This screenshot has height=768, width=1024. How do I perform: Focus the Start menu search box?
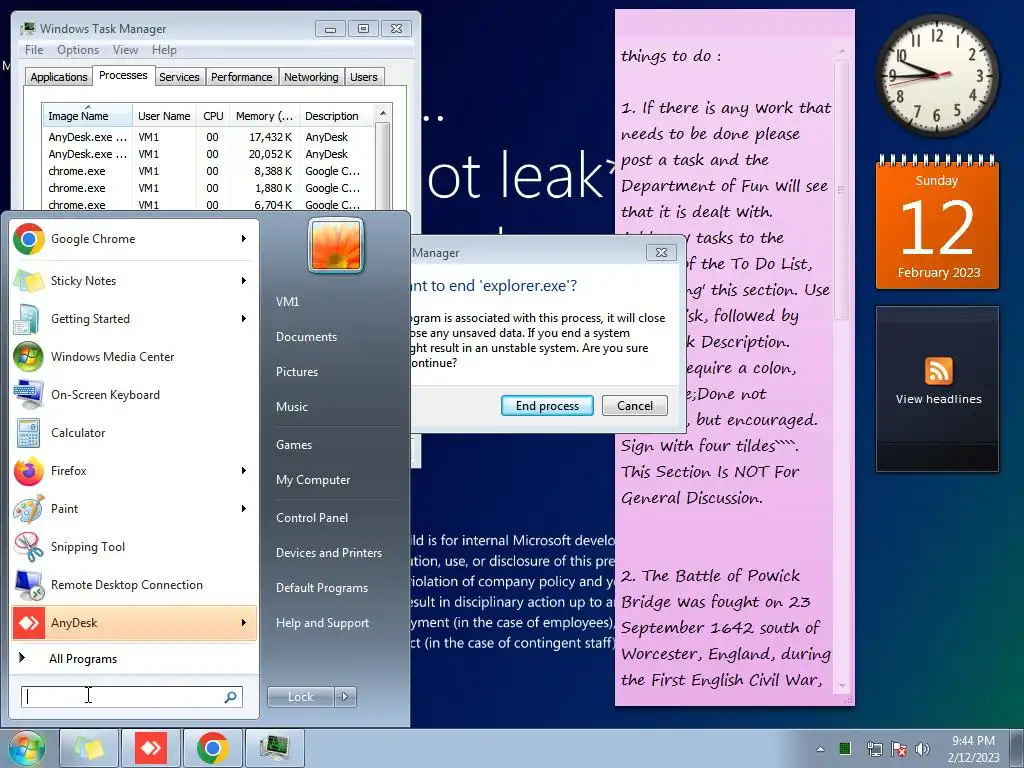click(131, 697)
